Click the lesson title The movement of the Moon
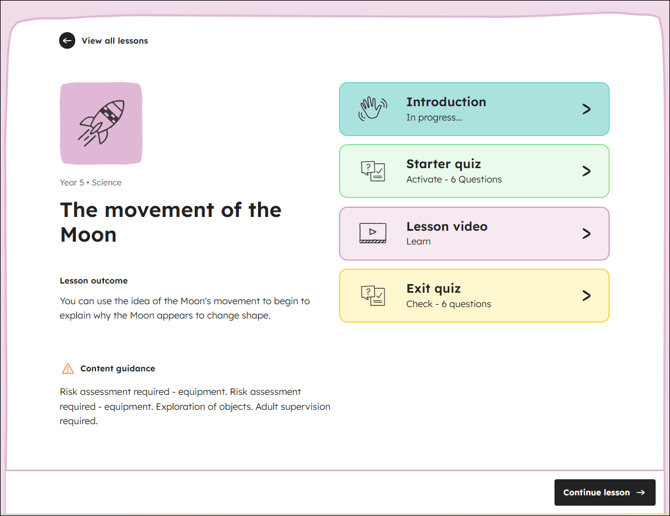 170,222
